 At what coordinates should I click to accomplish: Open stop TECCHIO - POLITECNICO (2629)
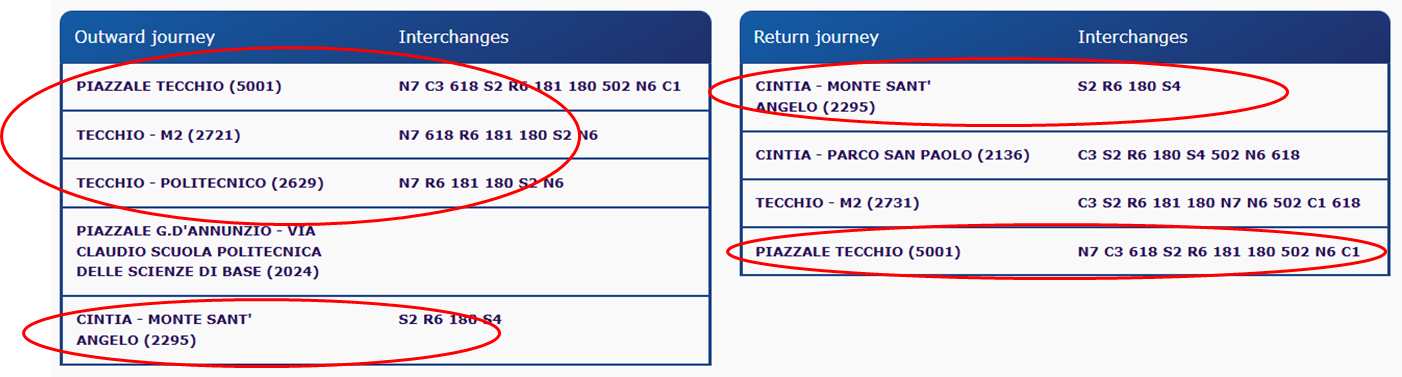point(200,183)
